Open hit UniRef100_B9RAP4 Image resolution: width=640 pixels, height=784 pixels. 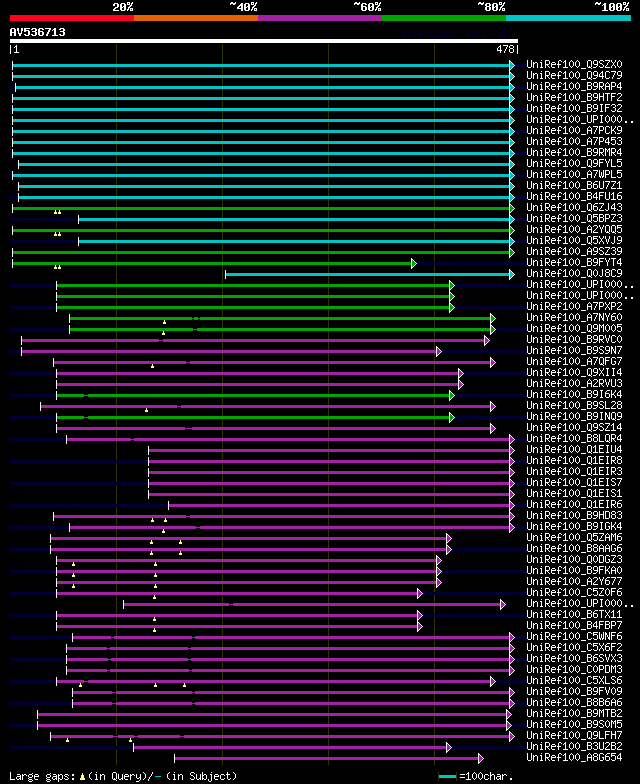click(x=574, y=86)
